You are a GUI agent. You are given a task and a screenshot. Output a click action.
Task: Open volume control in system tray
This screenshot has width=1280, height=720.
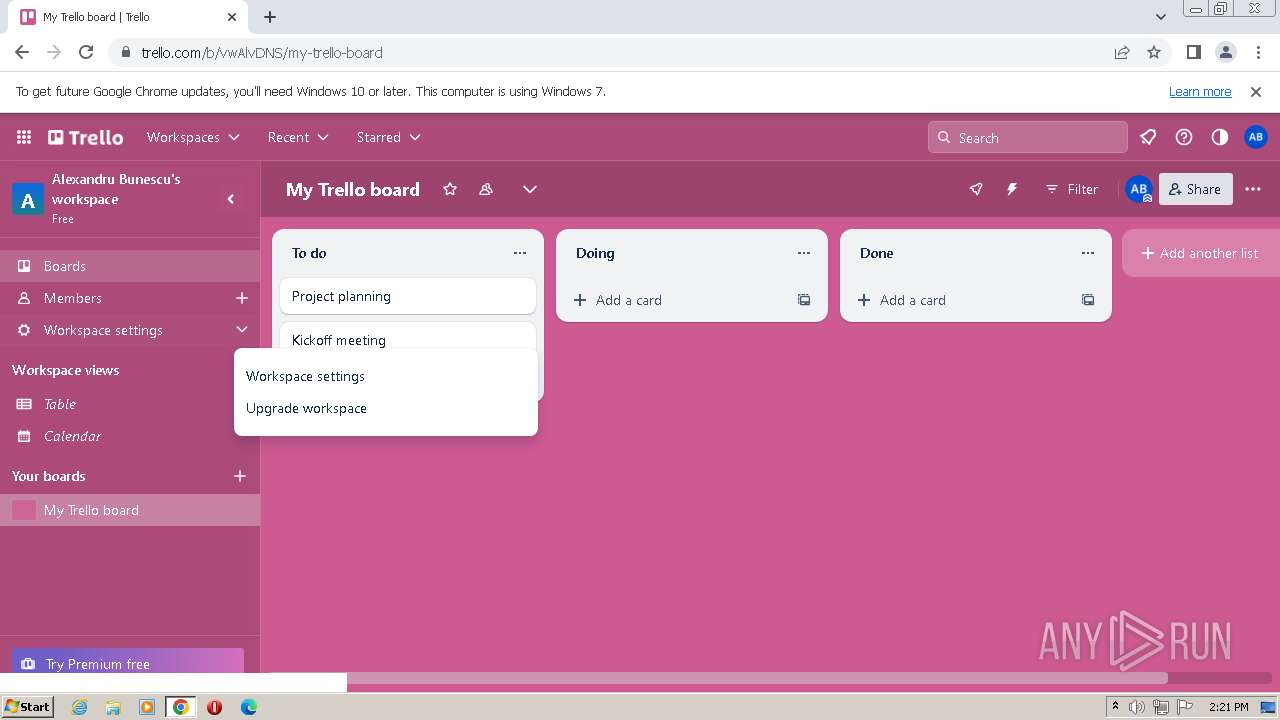(x=1137, y=707)
